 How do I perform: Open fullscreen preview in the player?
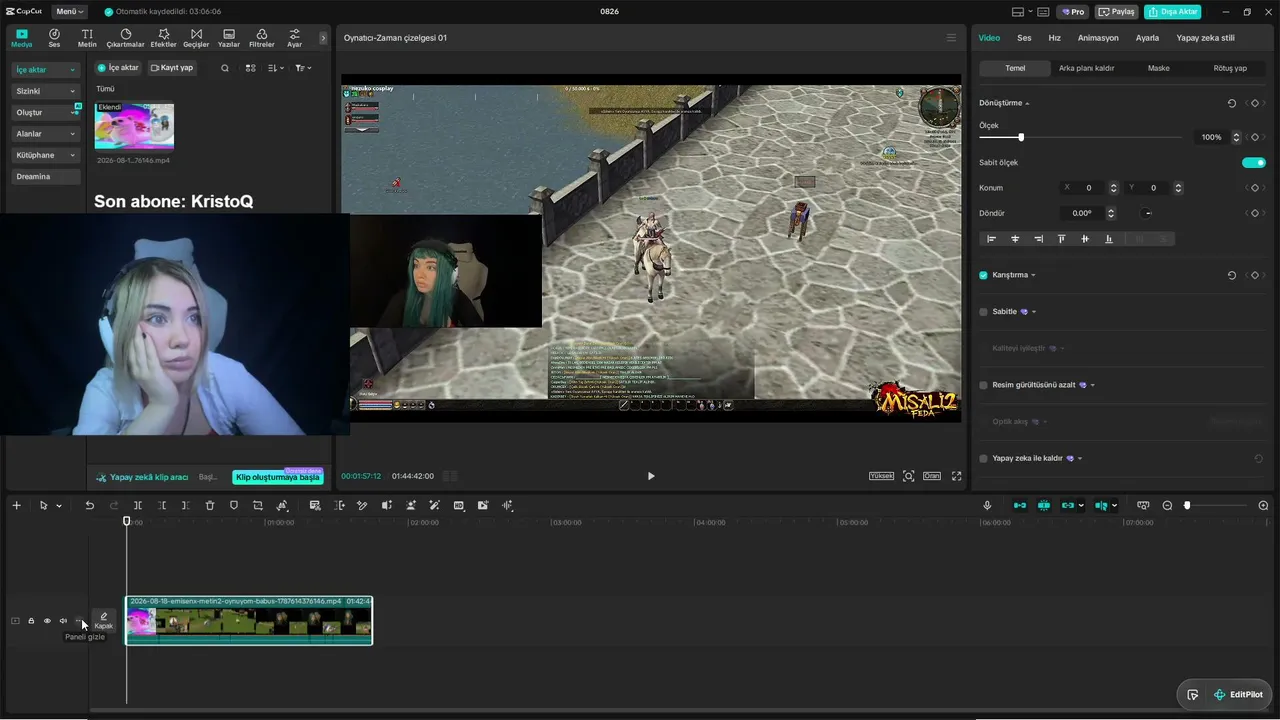point(956,476)
